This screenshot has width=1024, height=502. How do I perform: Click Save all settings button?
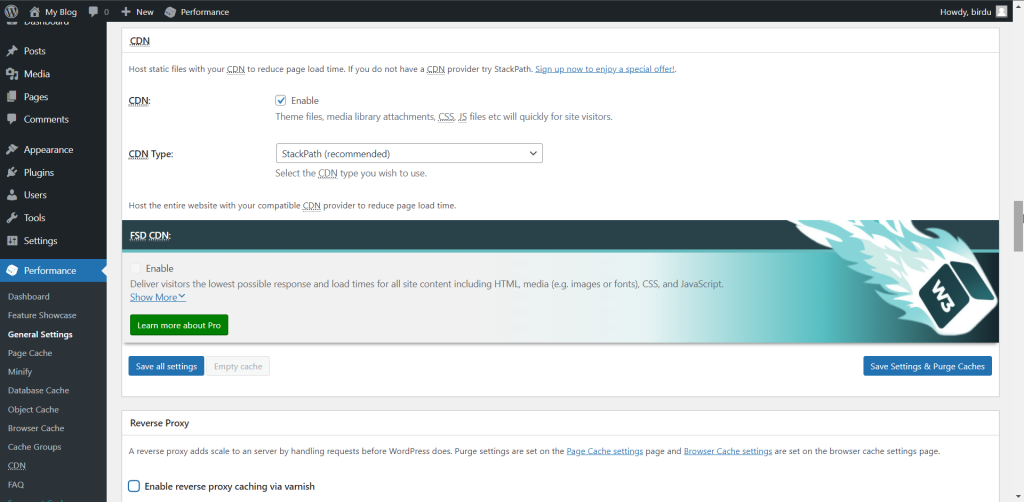pos(166,366)
